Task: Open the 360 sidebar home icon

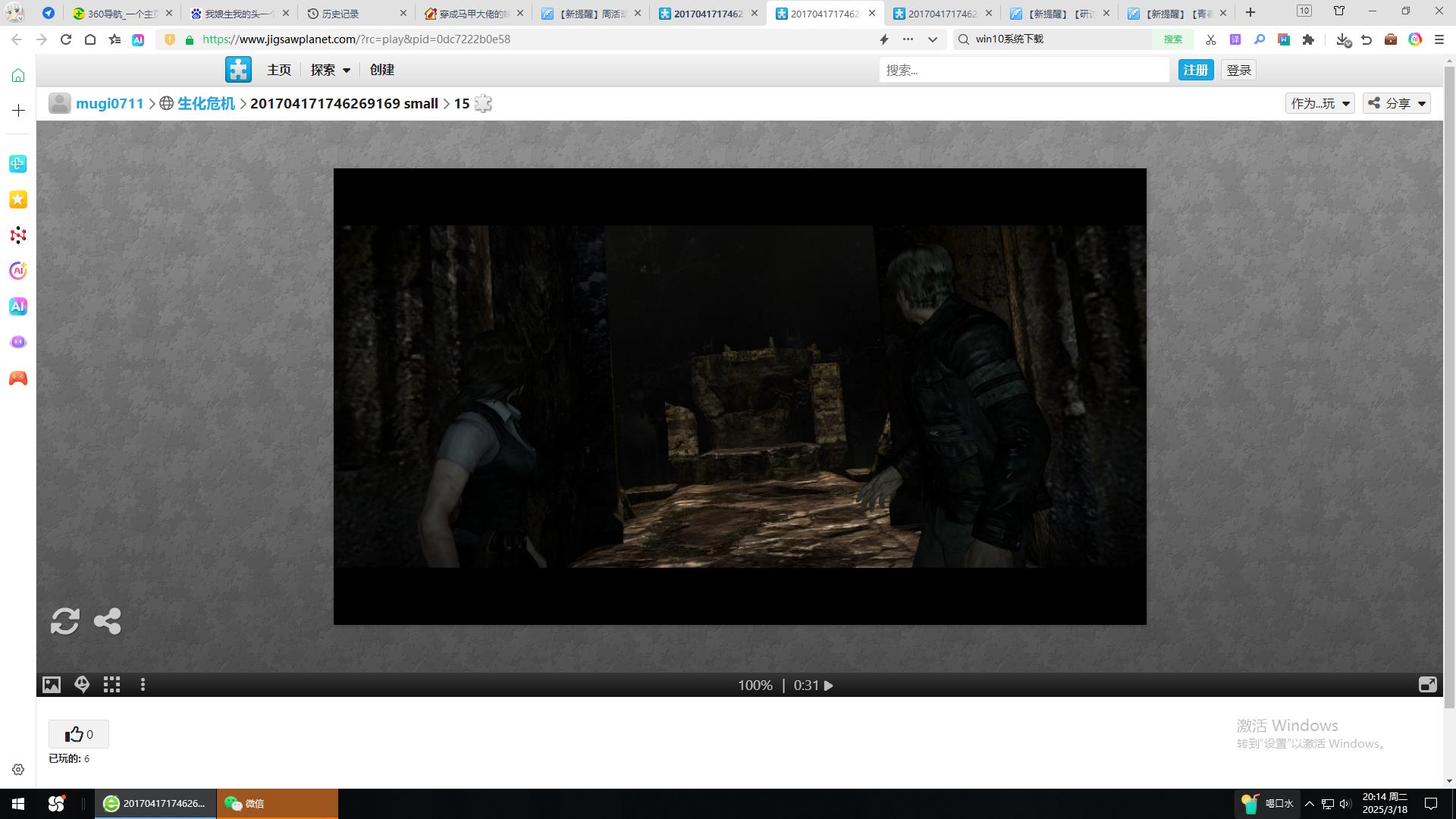Action: tap(18, 75)
